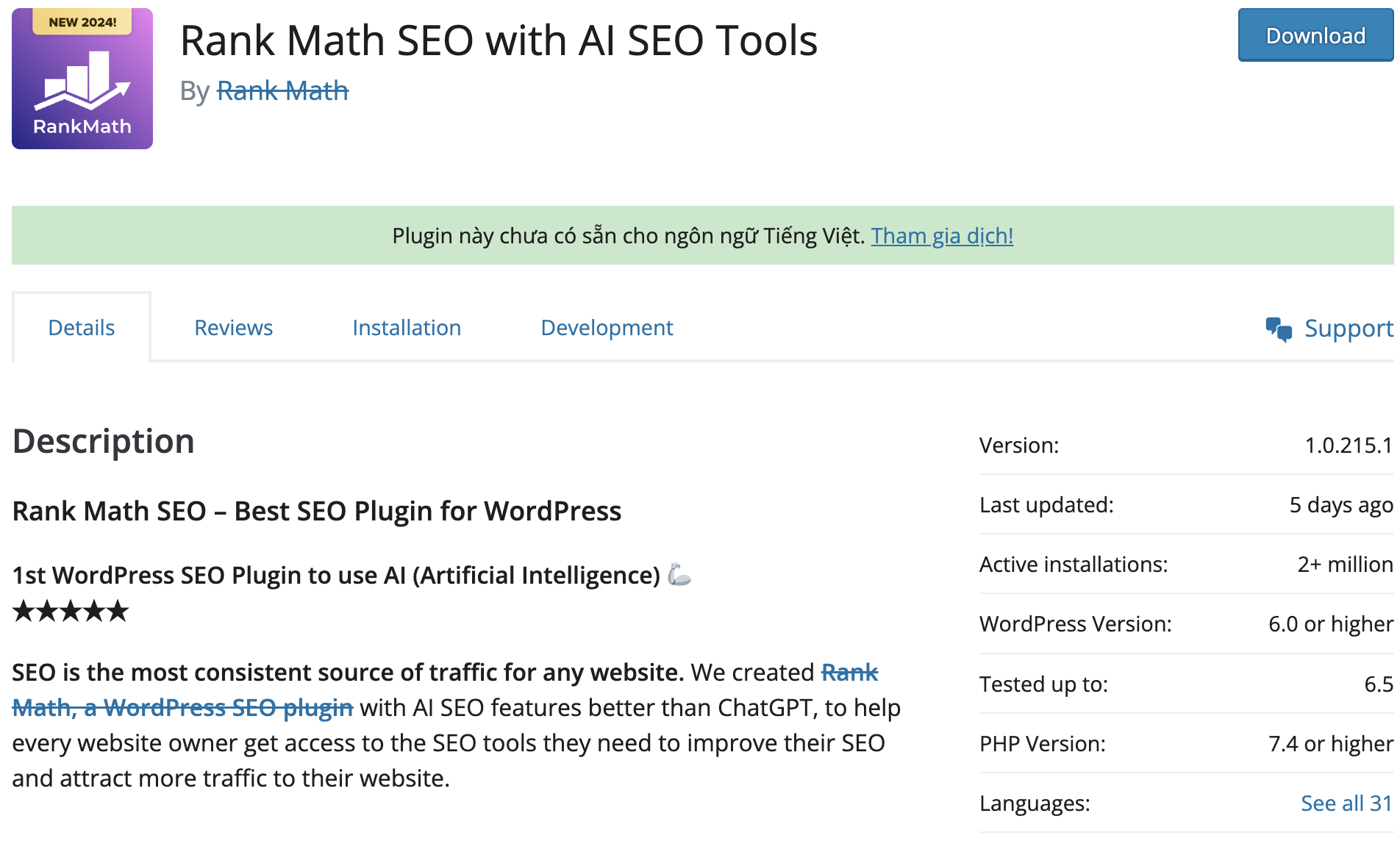The image size is (1400, 841).
Task: Click the heading 'Rank Math SEO – Best SEO Plugin for WordPress'
Action: click(x=317, y=511)
